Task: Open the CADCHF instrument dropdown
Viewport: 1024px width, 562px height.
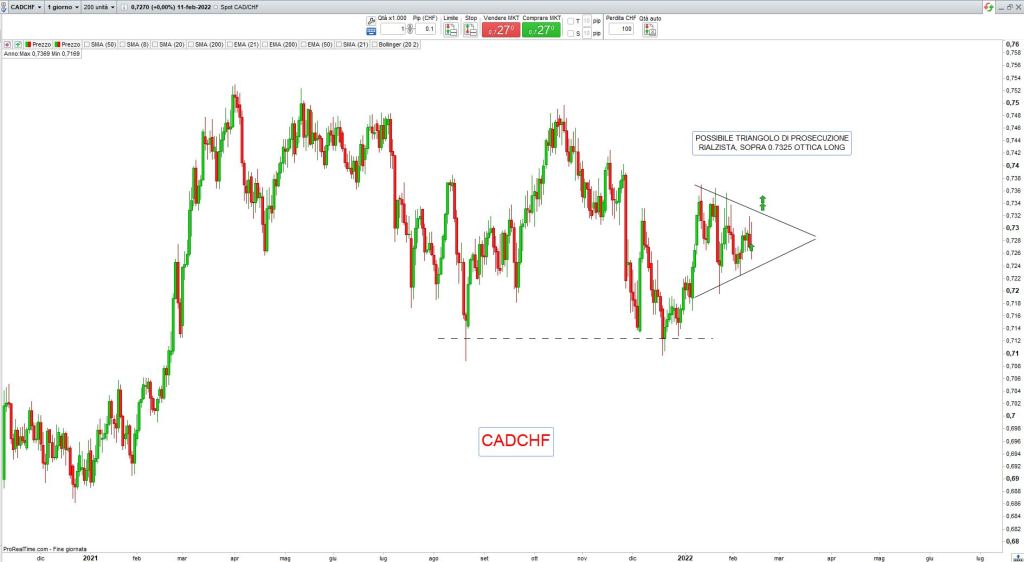Action: pos(25,7)
